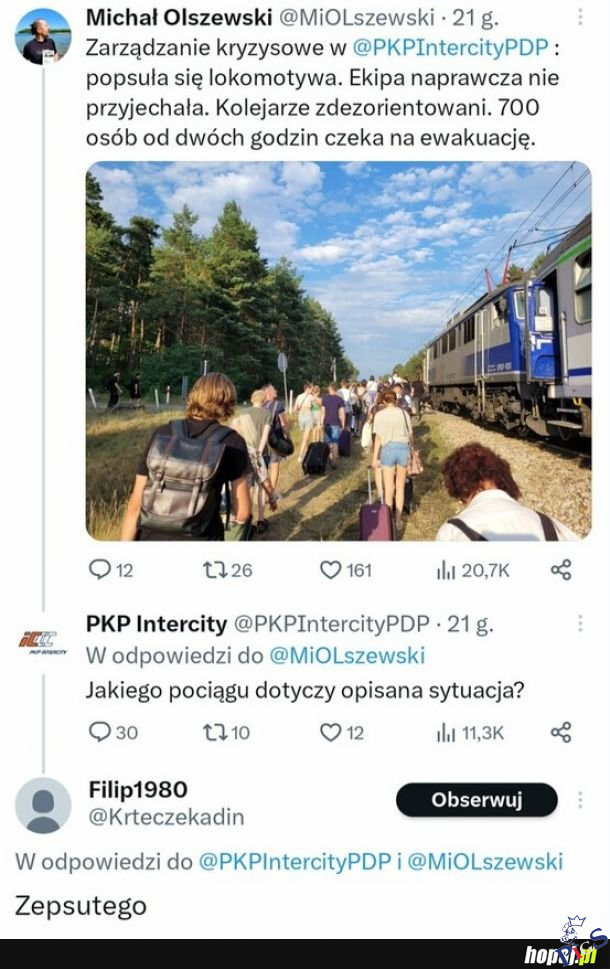610x969 pixels.
Task: Retweet Michał Olszewski's tweet
Action: 215,569
